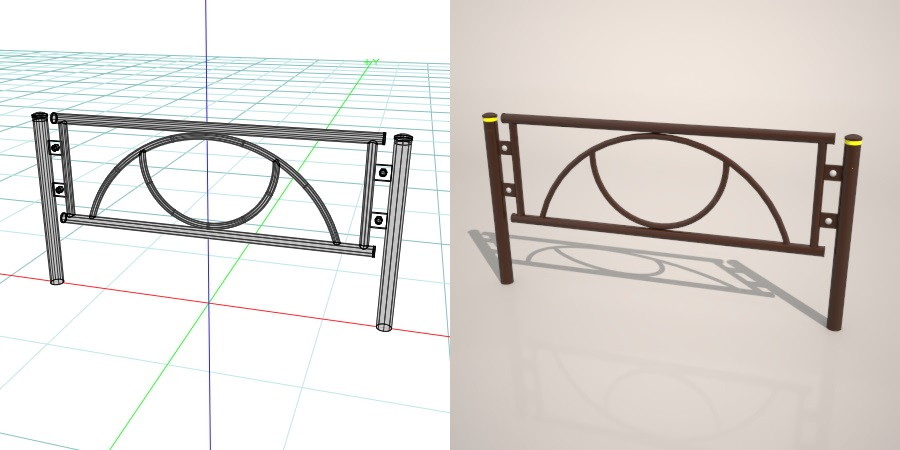
Task: Select the rendered fence's large arch
Action: tap(666, 187)
